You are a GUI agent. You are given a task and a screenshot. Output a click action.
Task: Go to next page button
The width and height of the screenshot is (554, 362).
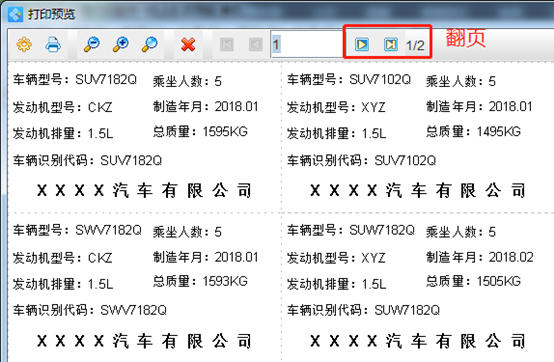coord(362,44)
